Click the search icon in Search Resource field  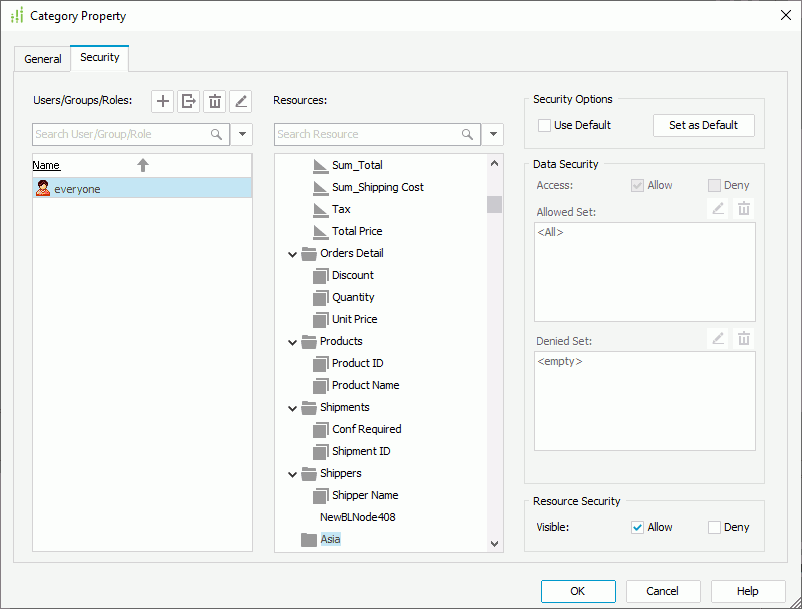click(x=468, y=134)
